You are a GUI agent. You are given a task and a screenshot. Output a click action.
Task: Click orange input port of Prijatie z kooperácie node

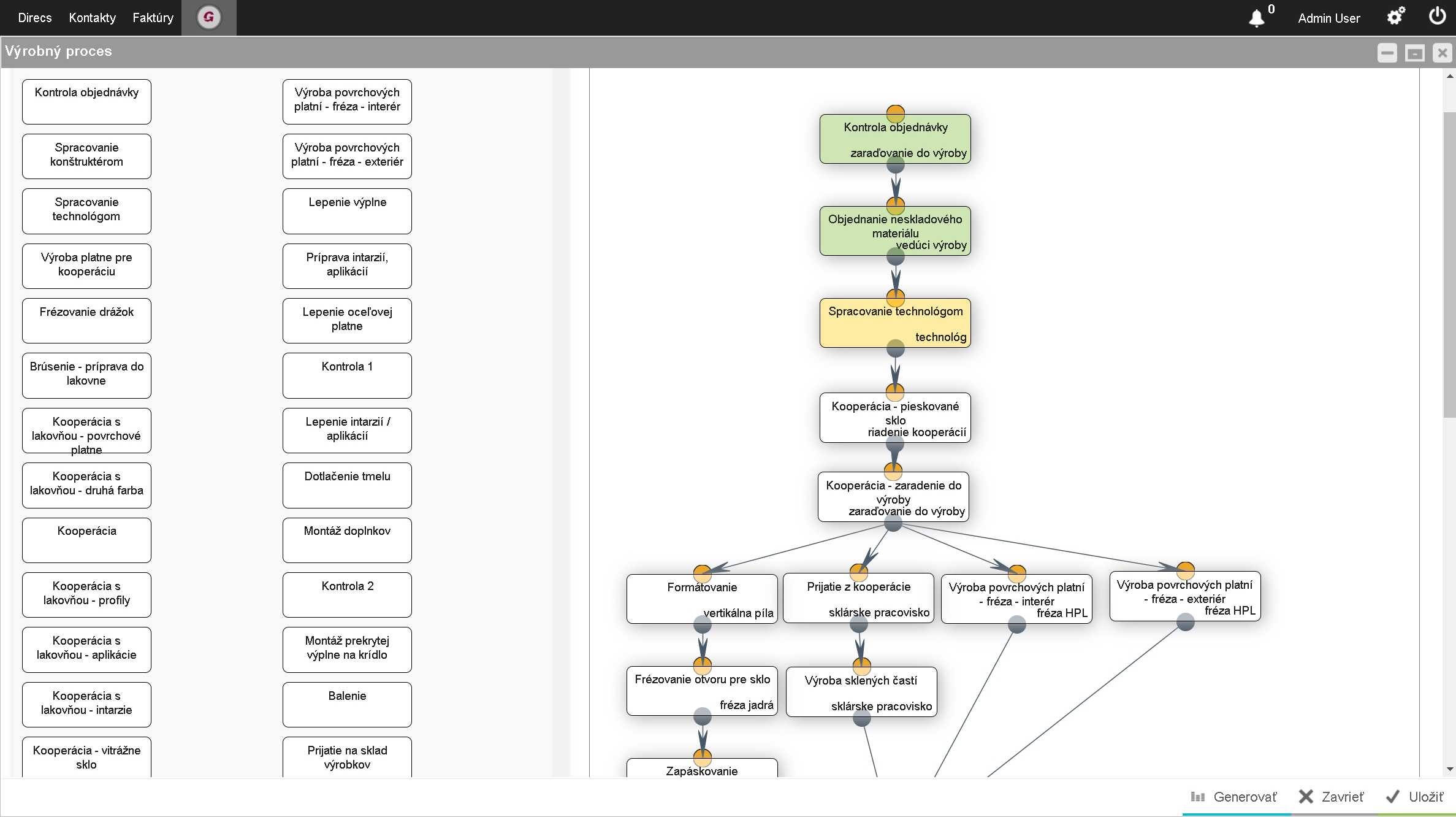pos(859,573)
